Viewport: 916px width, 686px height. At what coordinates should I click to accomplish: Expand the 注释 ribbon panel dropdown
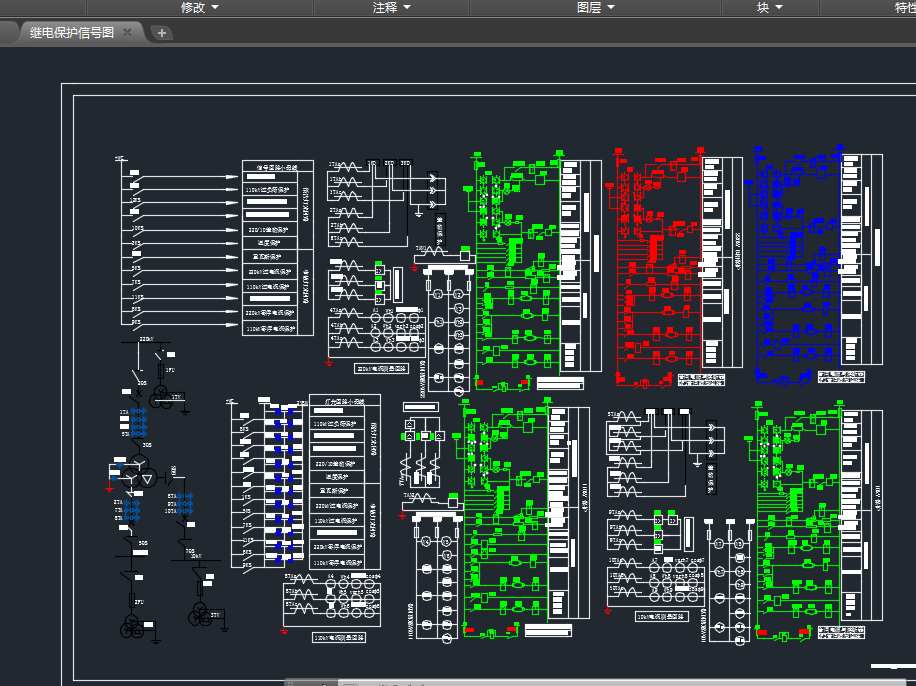tap(391, 8)
